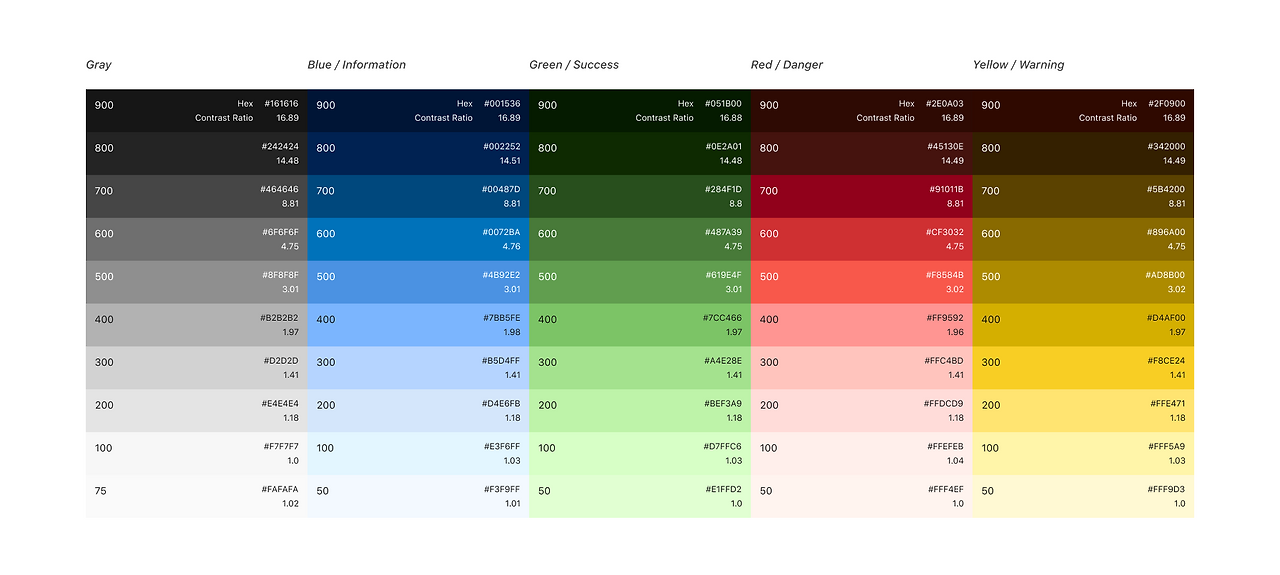The width and height of the screenshot is (1280, 575).
Task: Choose the Blue 700 swatch #00487D
Action: tap(419, 197)
